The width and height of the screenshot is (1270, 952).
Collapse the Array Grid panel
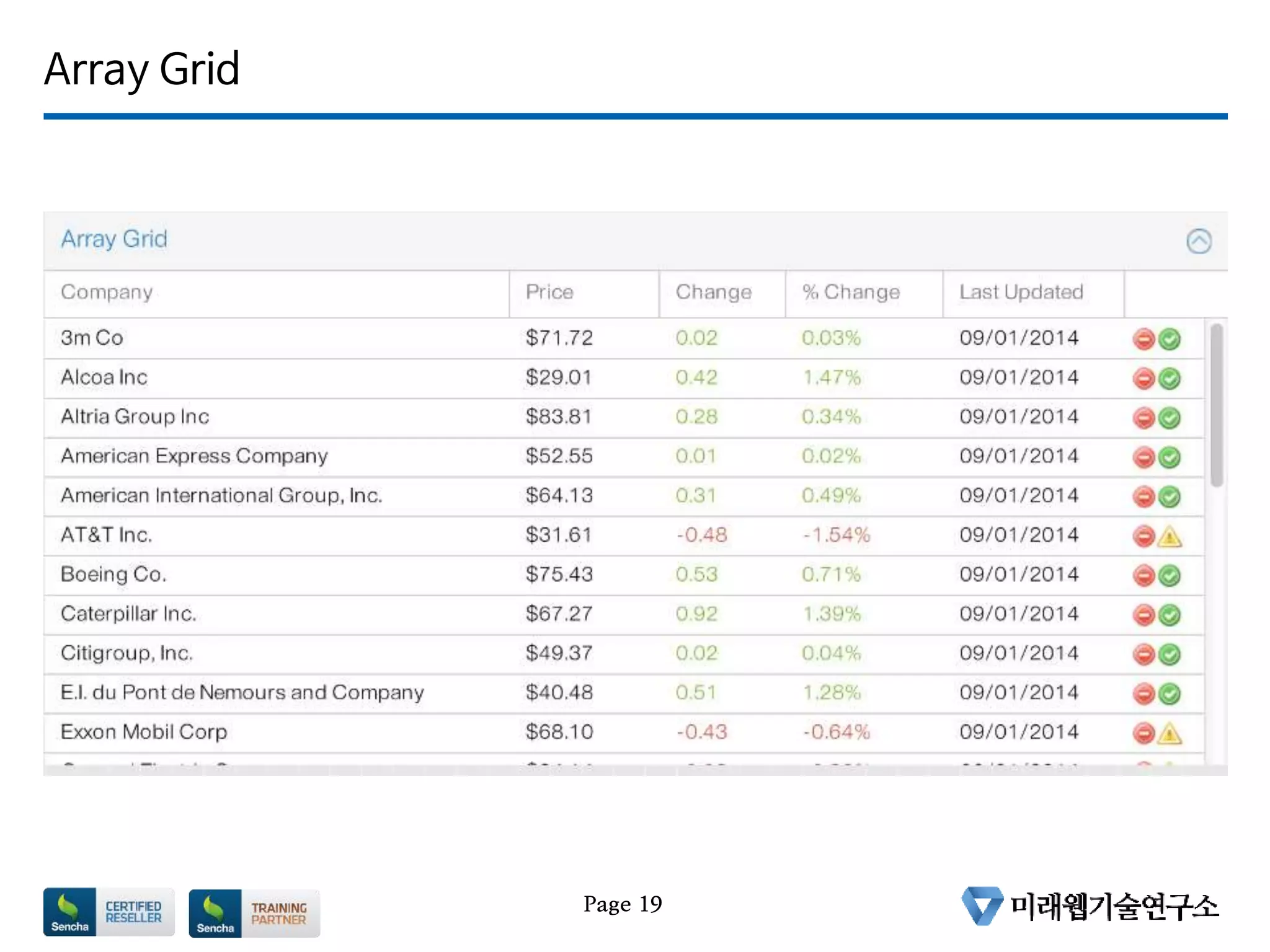1199,241
